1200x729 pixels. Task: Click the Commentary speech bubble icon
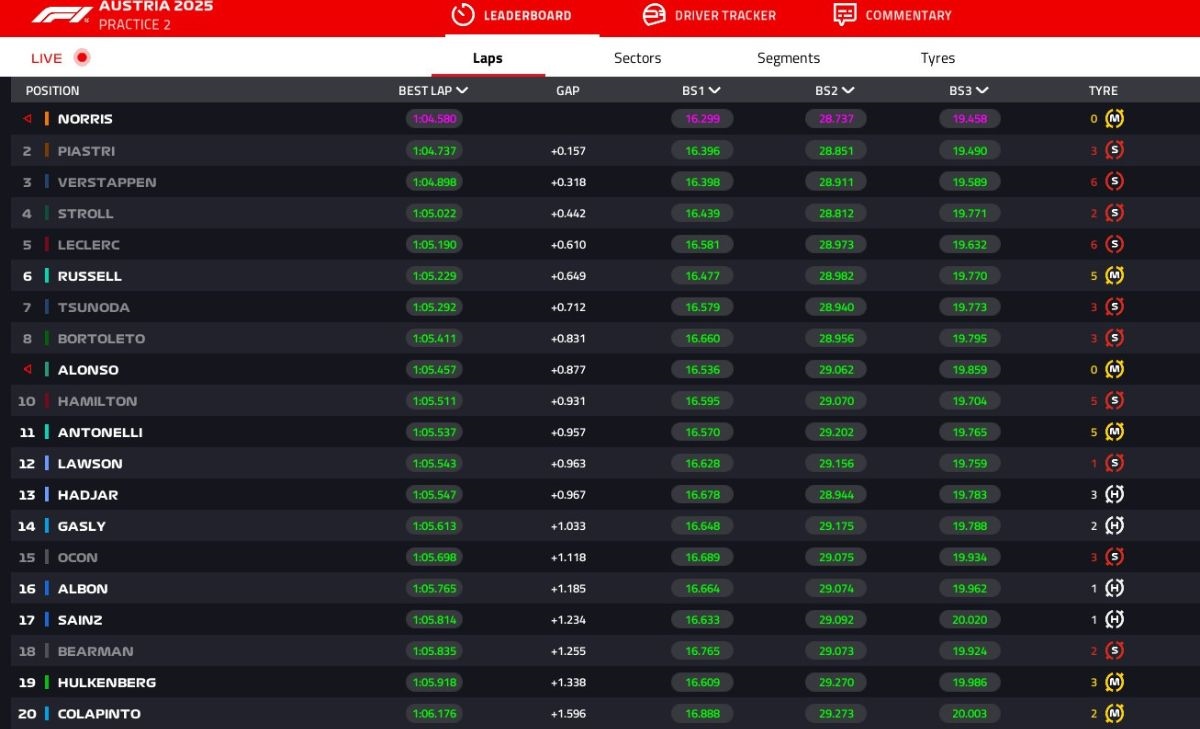845,15
